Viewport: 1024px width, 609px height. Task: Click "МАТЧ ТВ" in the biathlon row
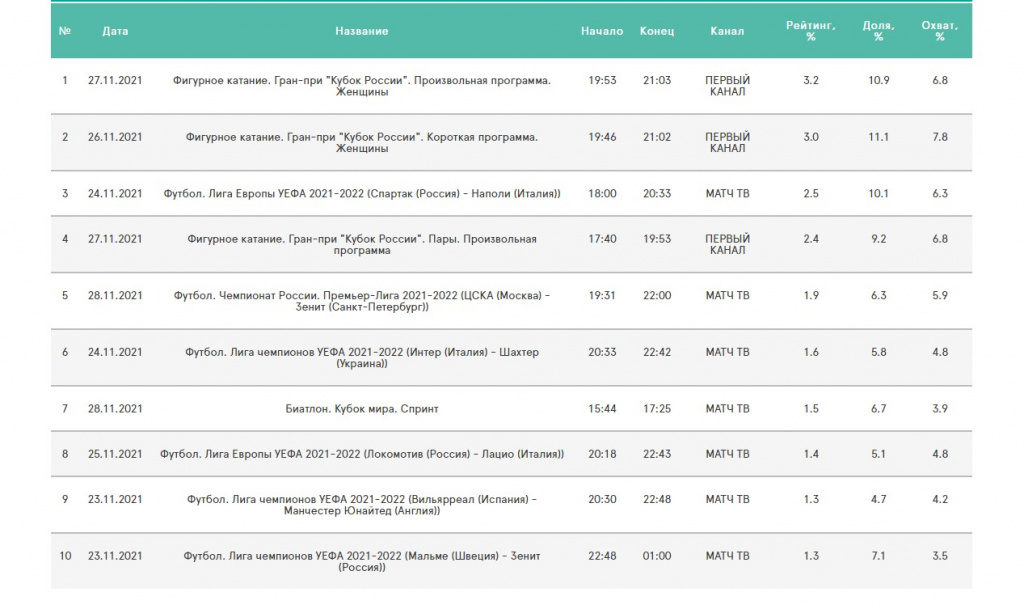(x=727, y=409)
